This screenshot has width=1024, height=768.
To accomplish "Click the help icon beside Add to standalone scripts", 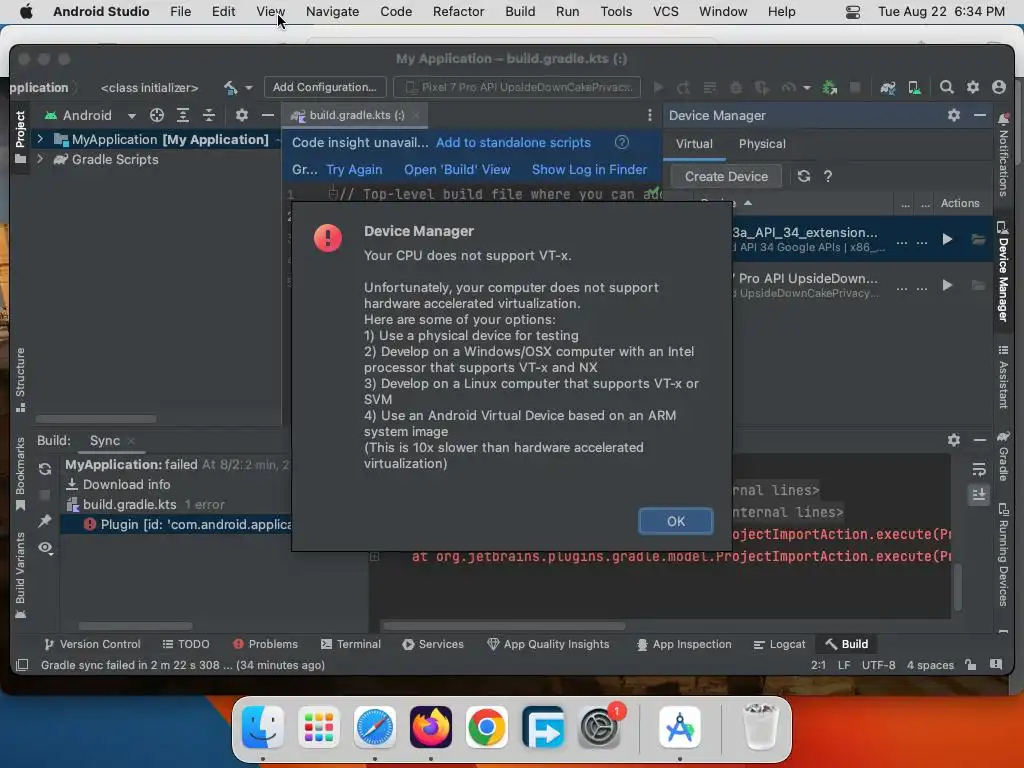I will click(x=622, y=142).
